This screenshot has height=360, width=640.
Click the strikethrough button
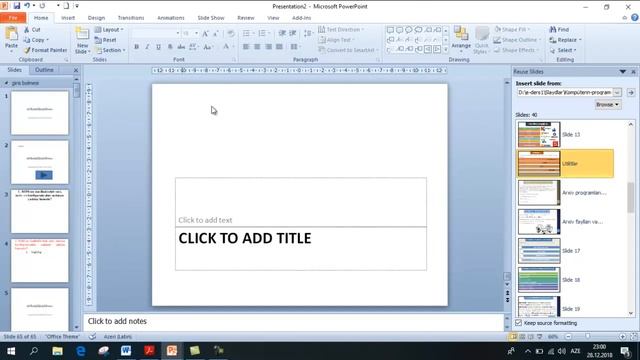(181, 47)
